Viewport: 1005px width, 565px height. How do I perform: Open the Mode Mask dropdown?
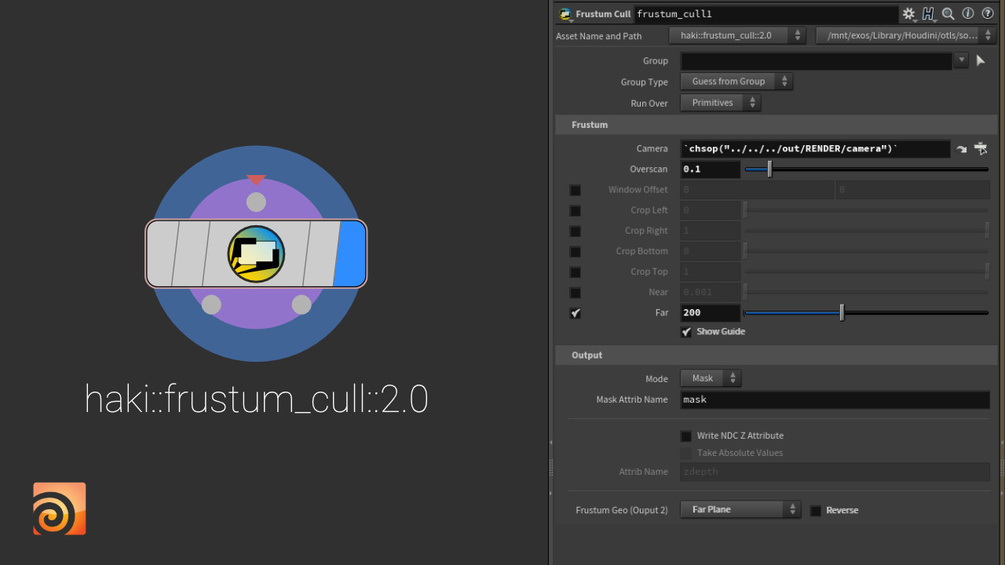click(x=711, y=378)
